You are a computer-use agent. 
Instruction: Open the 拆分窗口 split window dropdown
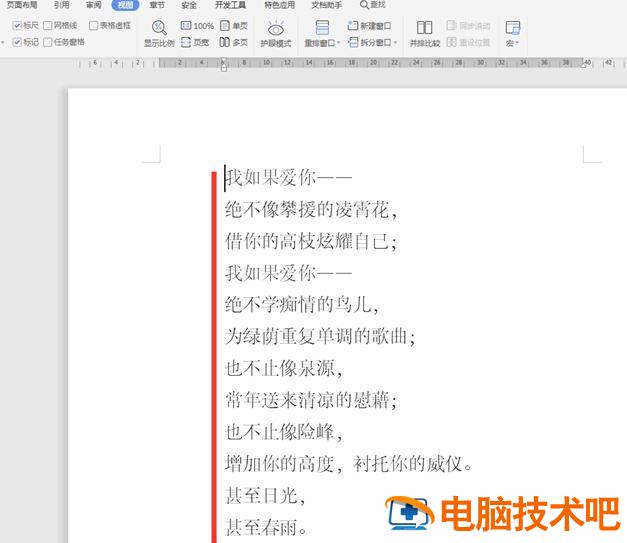[x=396, y=43]
